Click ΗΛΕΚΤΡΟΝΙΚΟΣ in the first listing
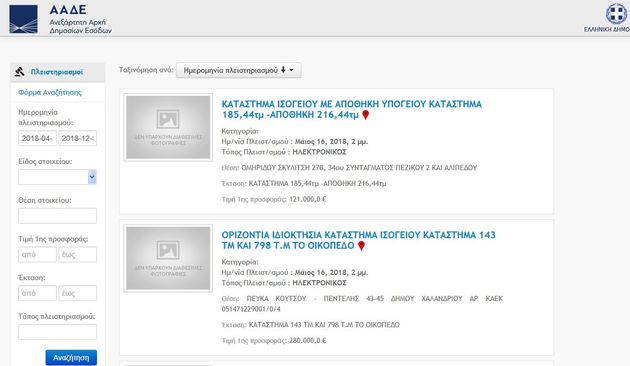The image size is (630, 366). (319, 152)
